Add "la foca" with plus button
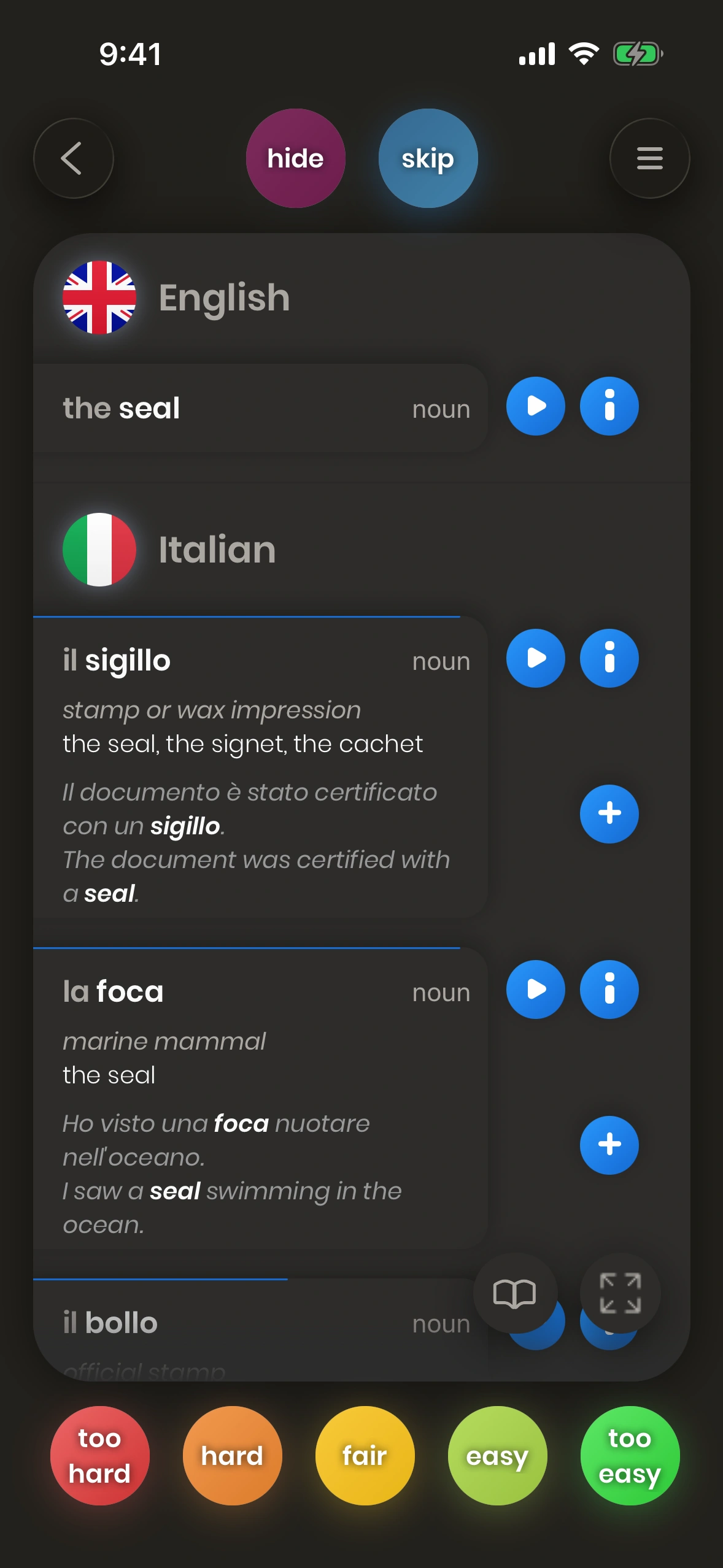The image size is (723, 1568). [x=609, y=1145]
